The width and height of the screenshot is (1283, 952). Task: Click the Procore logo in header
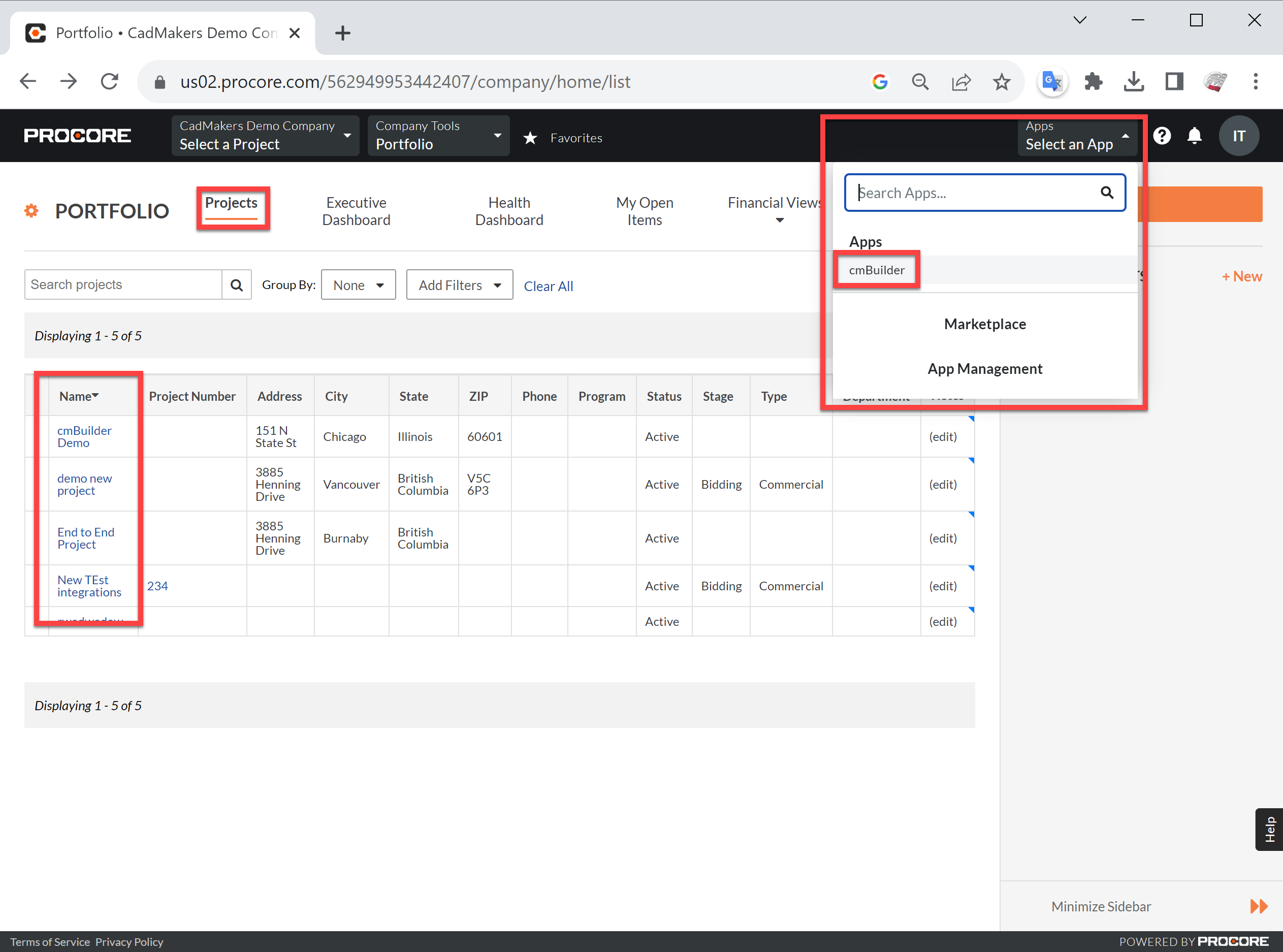coord(77,136)
